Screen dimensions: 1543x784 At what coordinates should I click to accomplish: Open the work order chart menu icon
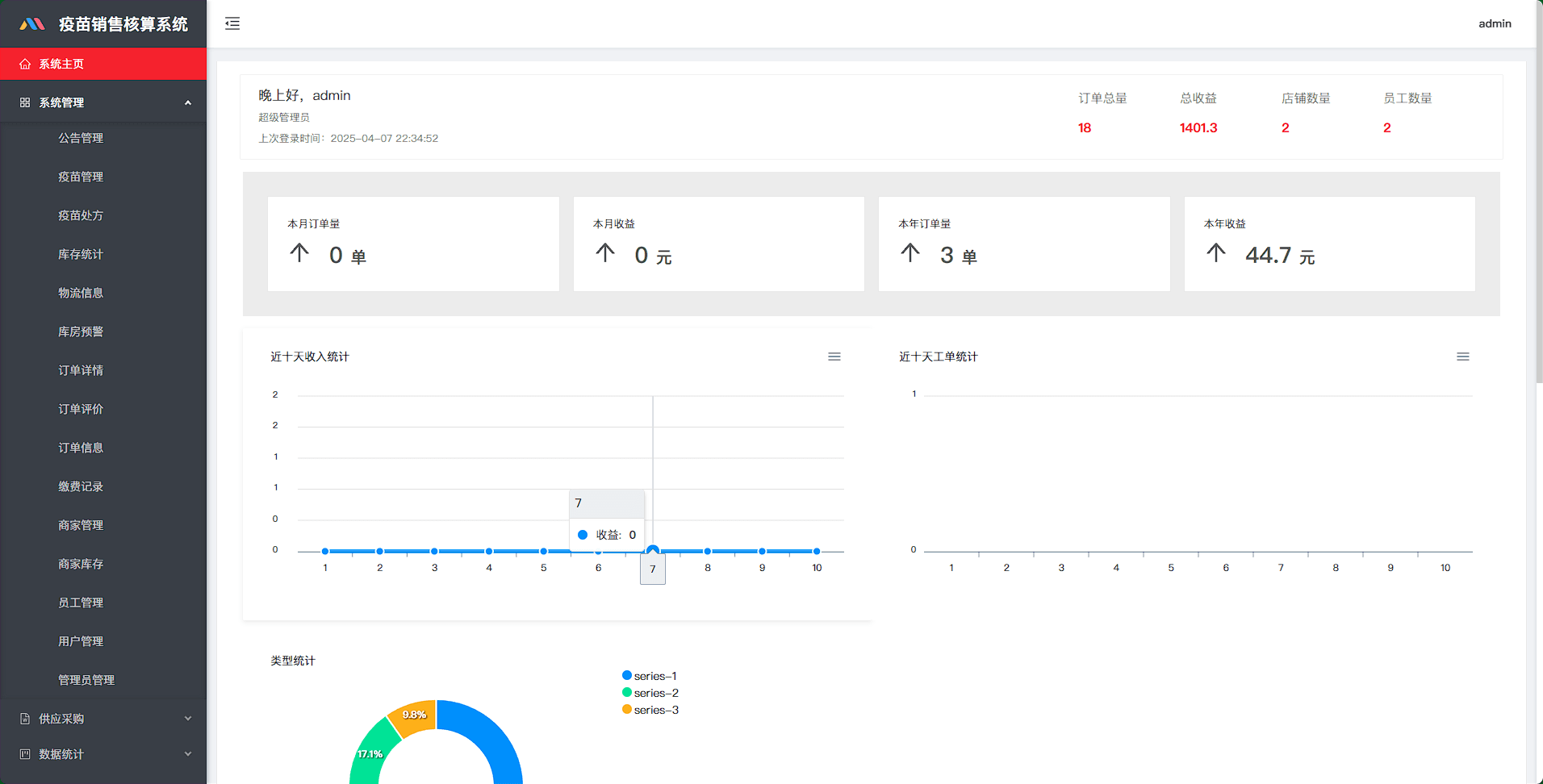click(1462, 357)
